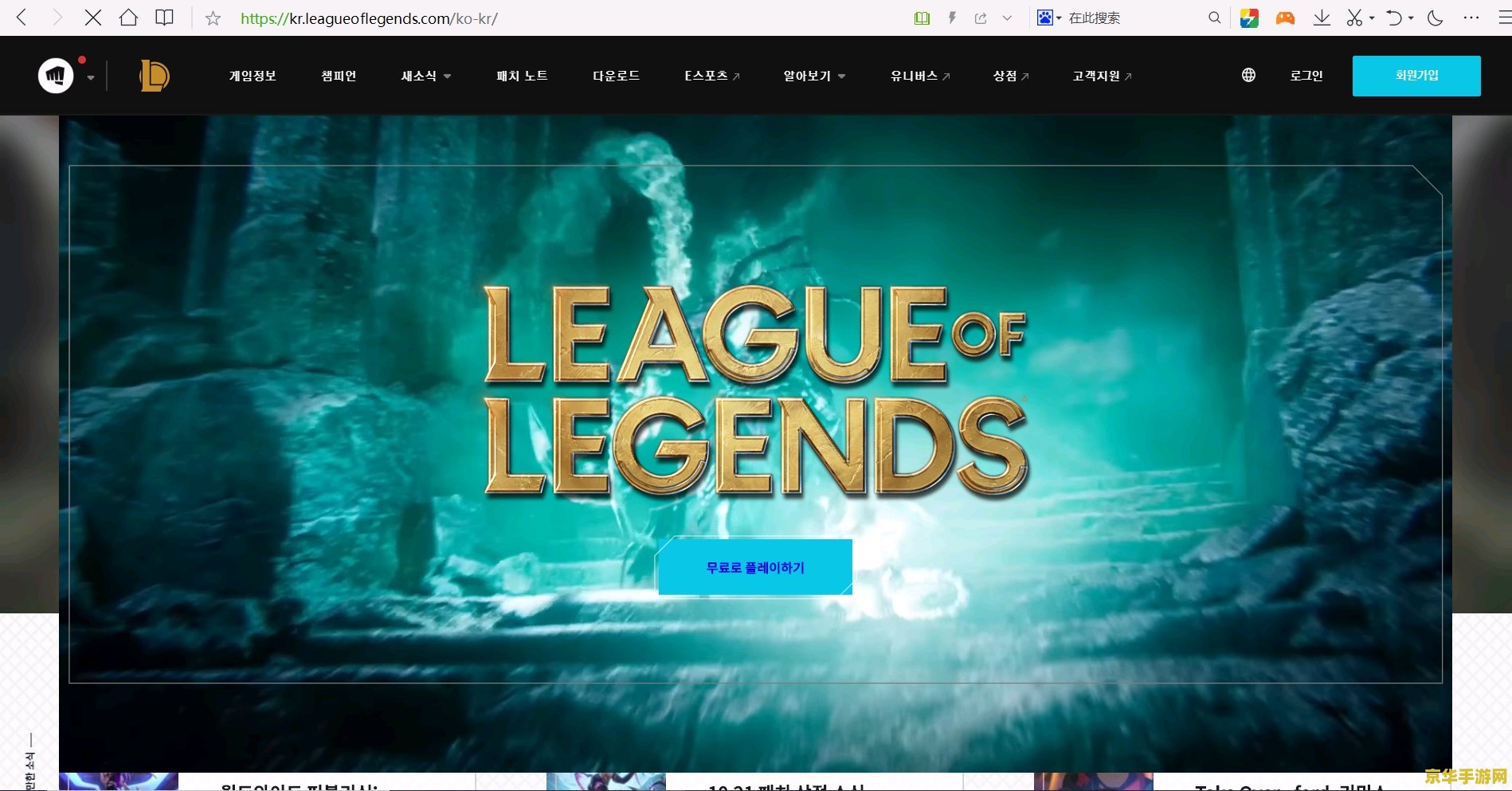This screenshot has height=791, width=1512.
Task: Bookmark this page with the star icon
Action: (x=213, y=18)
